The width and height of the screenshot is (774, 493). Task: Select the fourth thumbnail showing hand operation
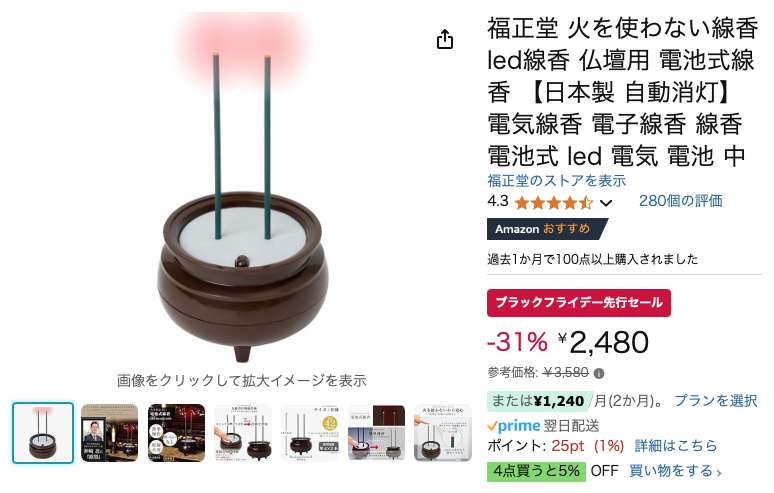tap(243, 433)
